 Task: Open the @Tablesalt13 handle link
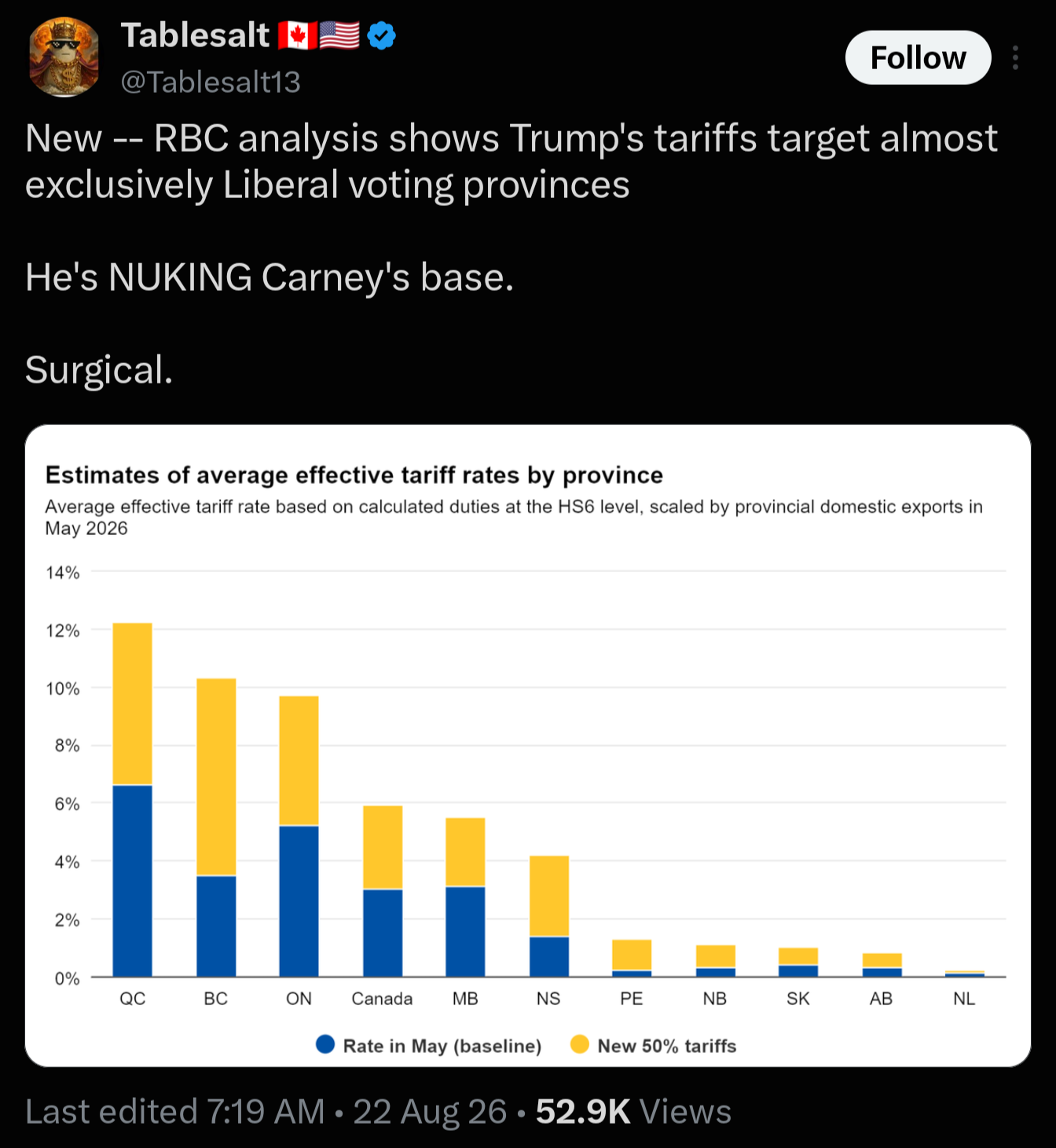(211, 82)
